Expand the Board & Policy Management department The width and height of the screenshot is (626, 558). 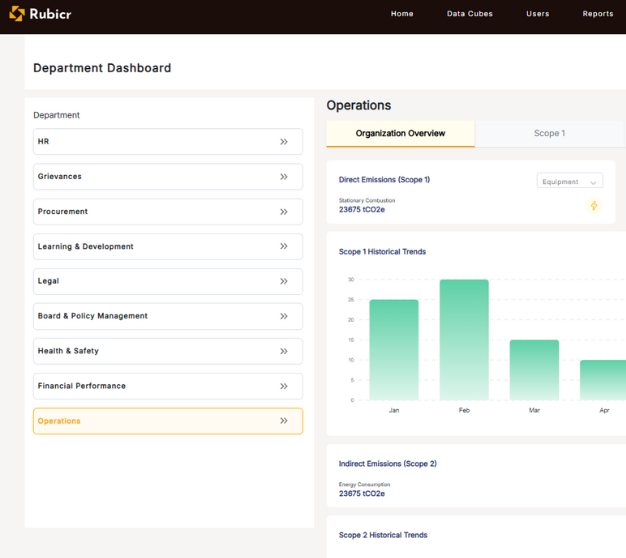click(167, 316)
